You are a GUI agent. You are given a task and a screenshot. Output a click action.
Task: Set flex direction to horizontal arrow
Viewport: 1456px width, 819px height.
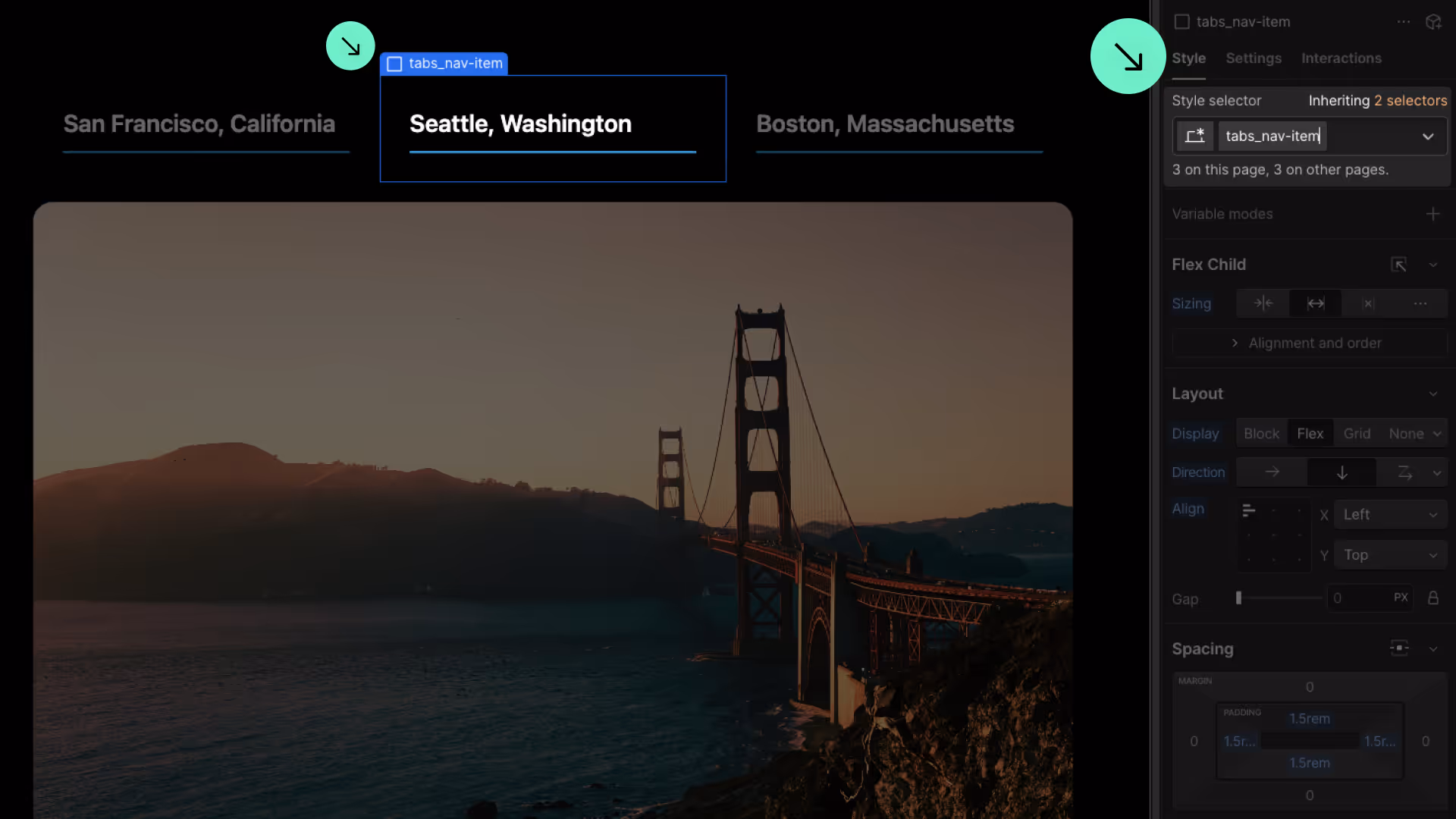click(1272, 472)
